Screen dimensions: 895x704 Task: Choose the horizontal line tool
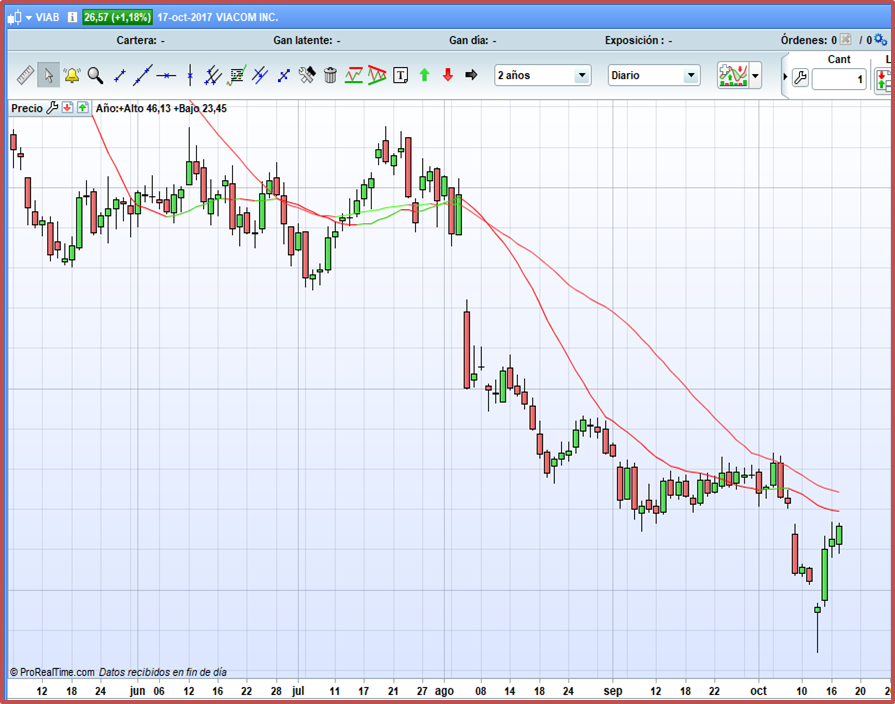[166, 75]
